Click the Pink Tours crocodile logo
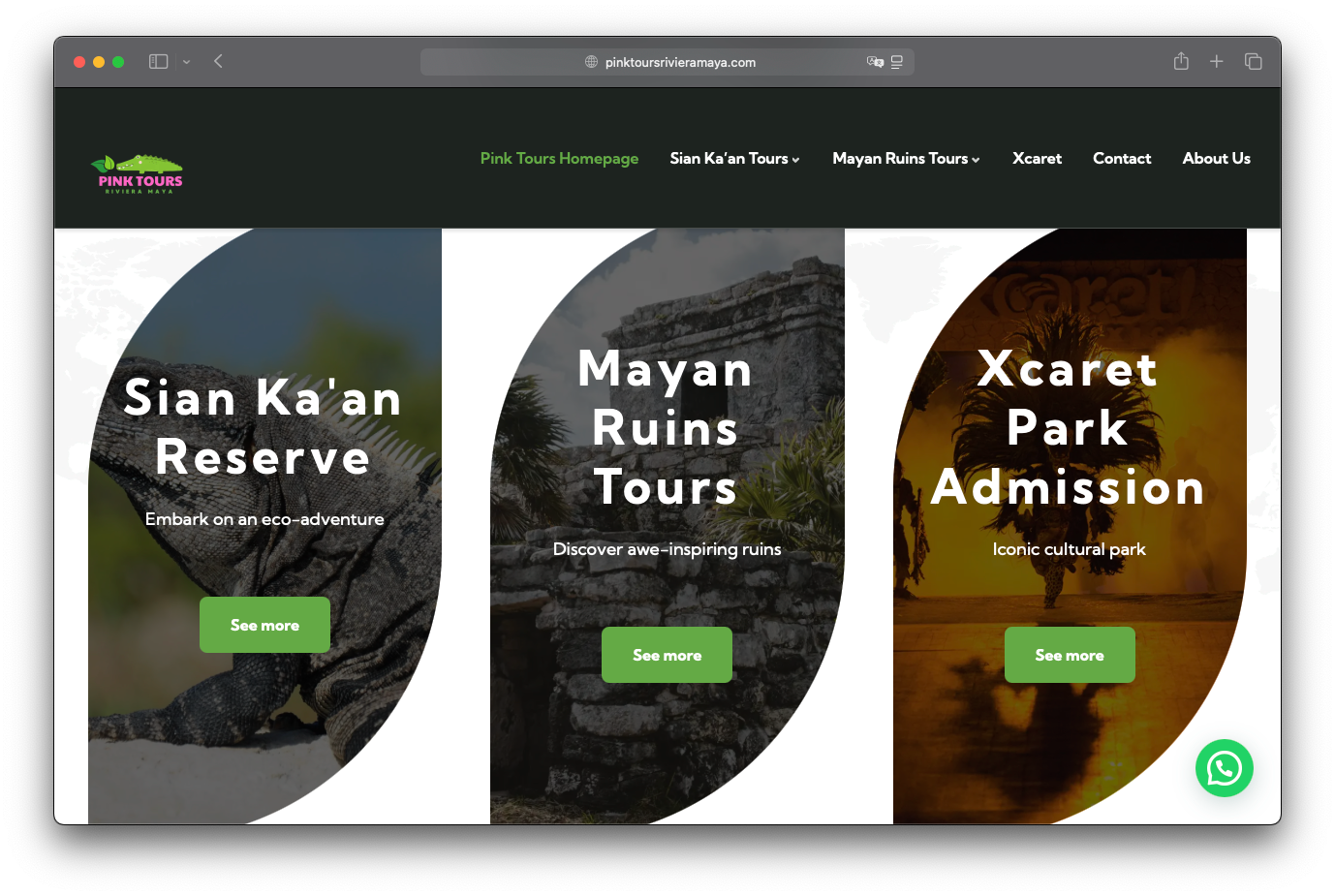Screen dimensions: 1335x896 click(137, 174)
